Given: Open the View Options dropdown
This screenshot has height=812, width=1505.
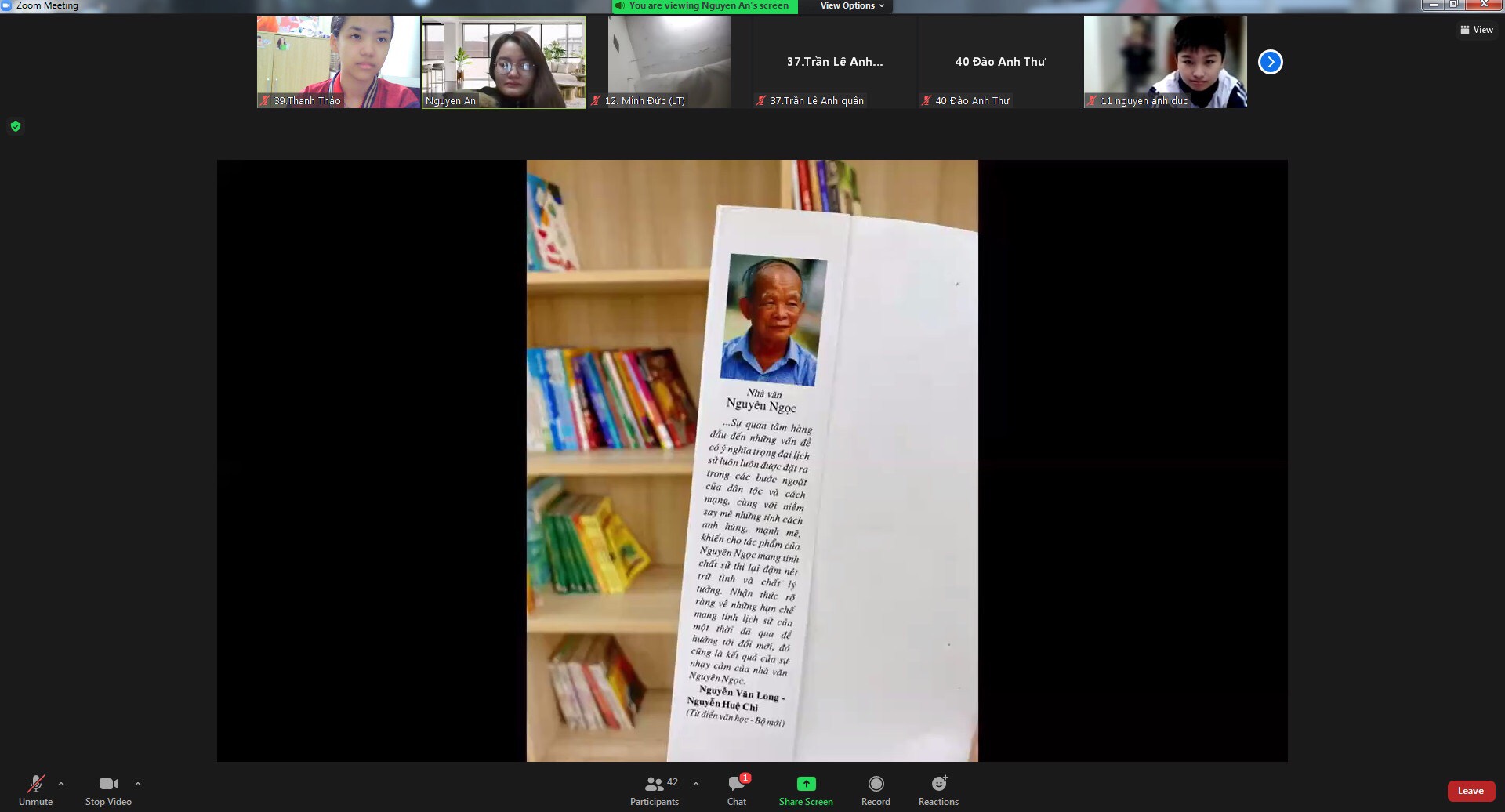Looking at the screenshot, I should click(x=852, y=6).
